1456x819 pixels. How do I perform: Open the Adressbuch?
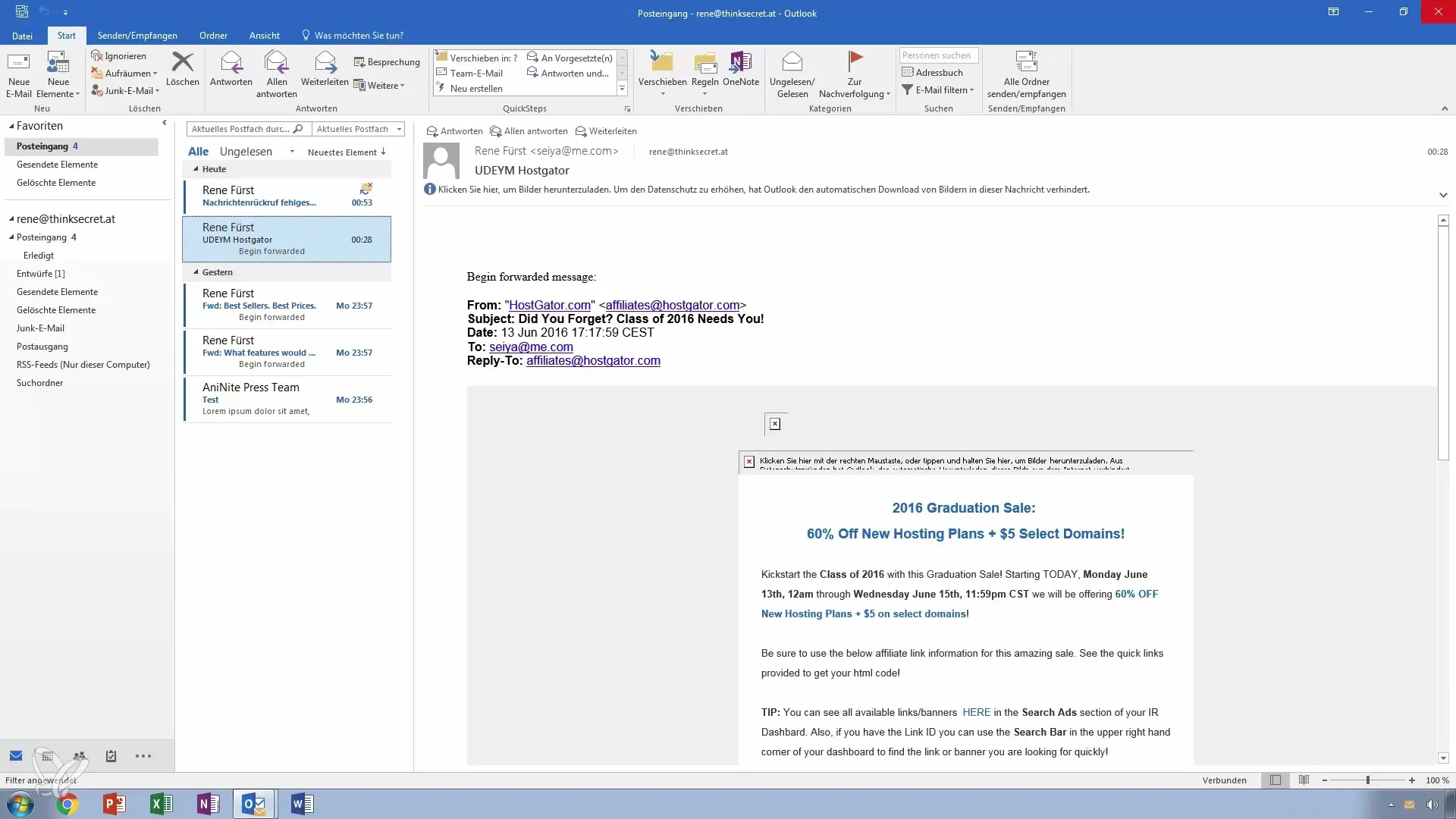coord(932,72)
